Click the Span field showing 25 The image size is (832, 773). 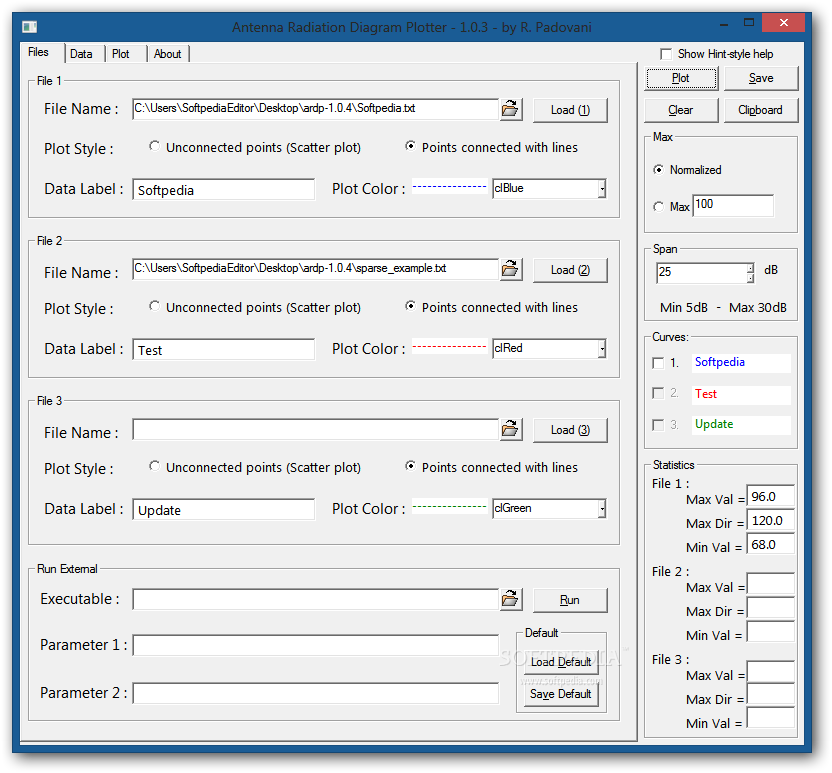pyautogui.click(x=701, y=273)
